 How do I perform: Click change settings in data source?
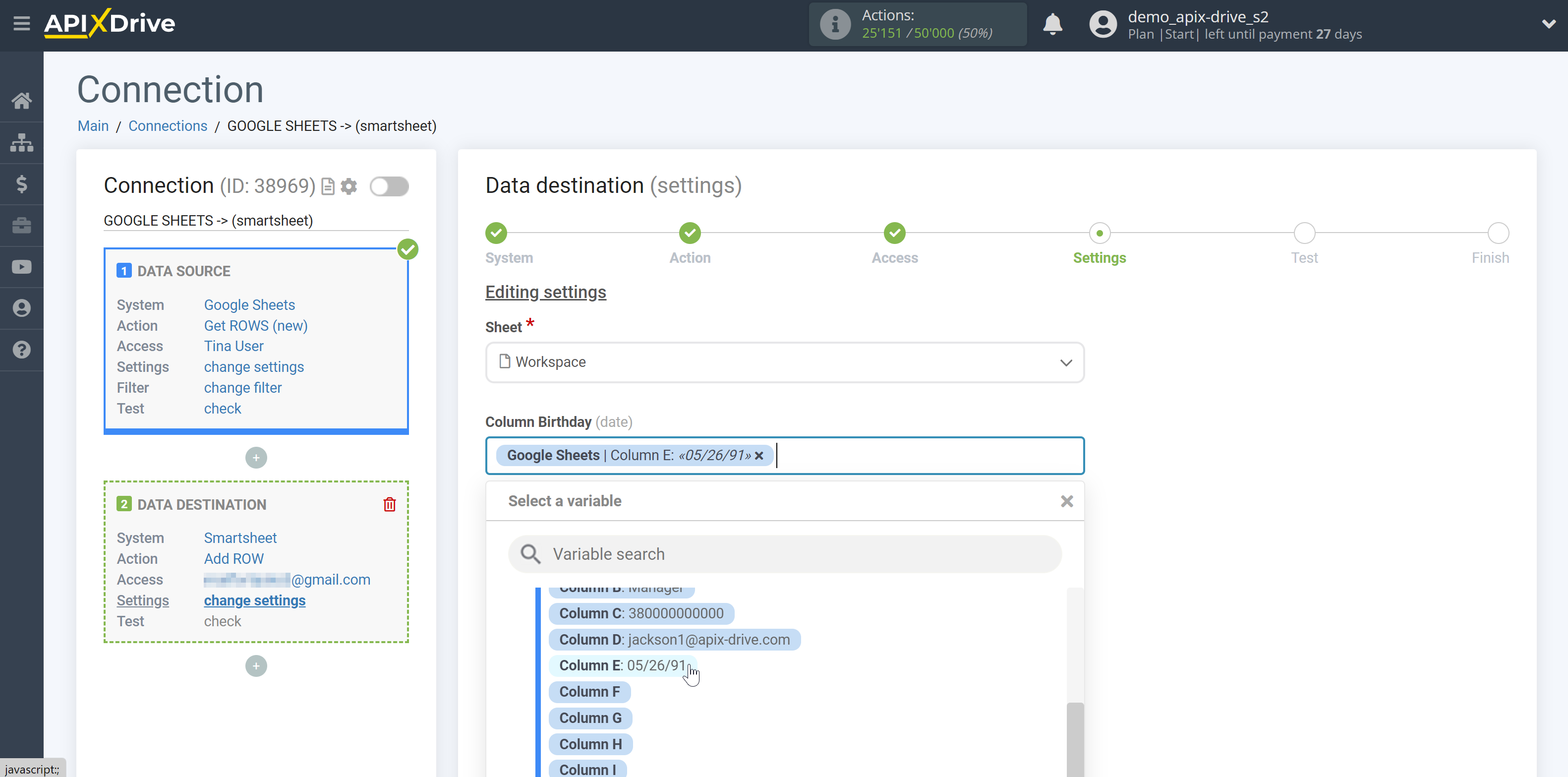pyautogui.click(x=254, y=367)
